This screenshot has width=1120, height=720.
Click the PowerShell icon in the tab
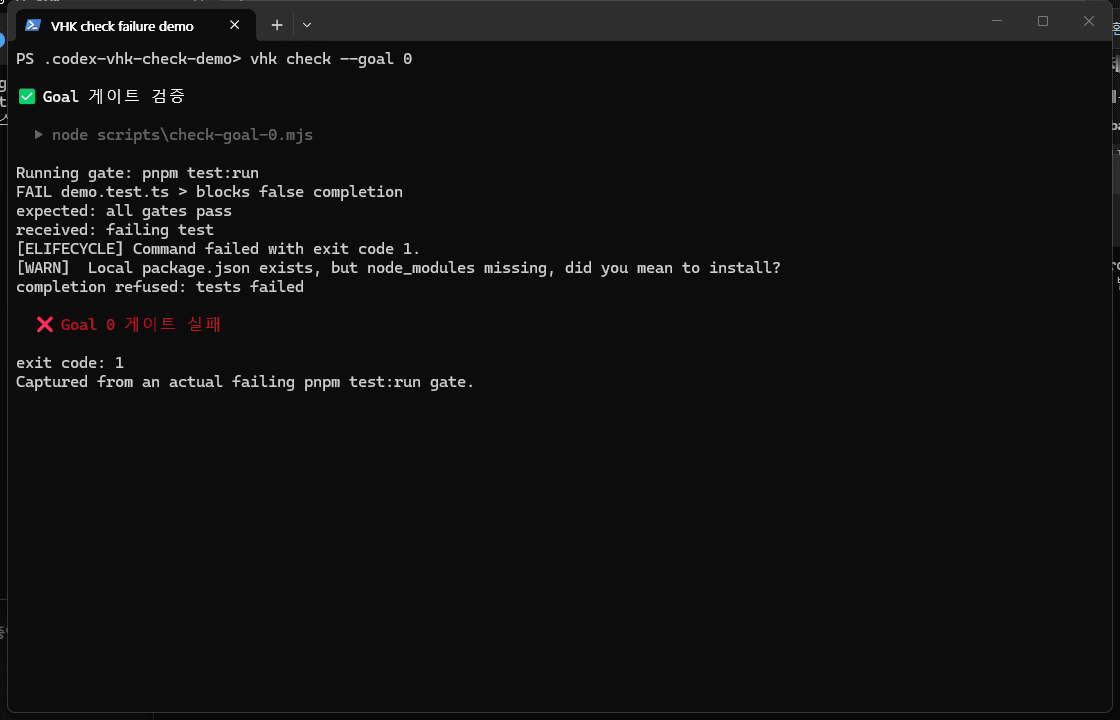pos(33,26)
